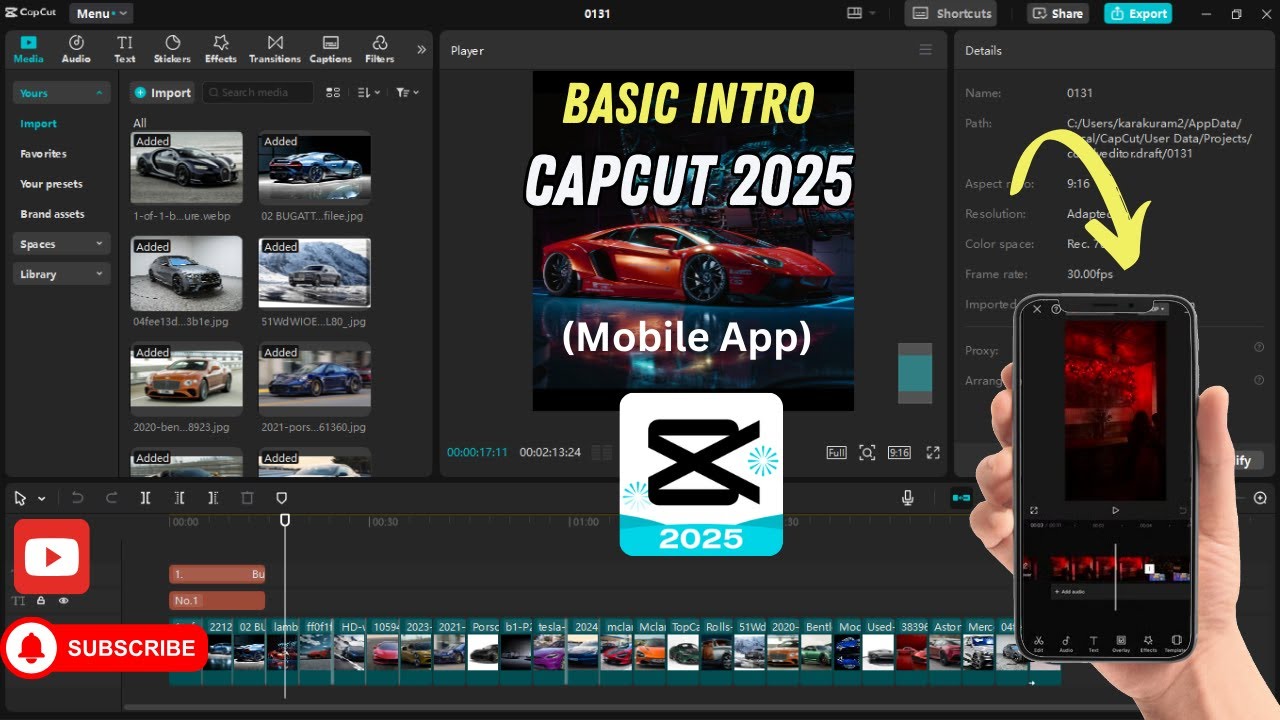The height and width of the screenshot is (720, 1280).
Task: Click the Add marker icon
Action: [x=281, y=498]
